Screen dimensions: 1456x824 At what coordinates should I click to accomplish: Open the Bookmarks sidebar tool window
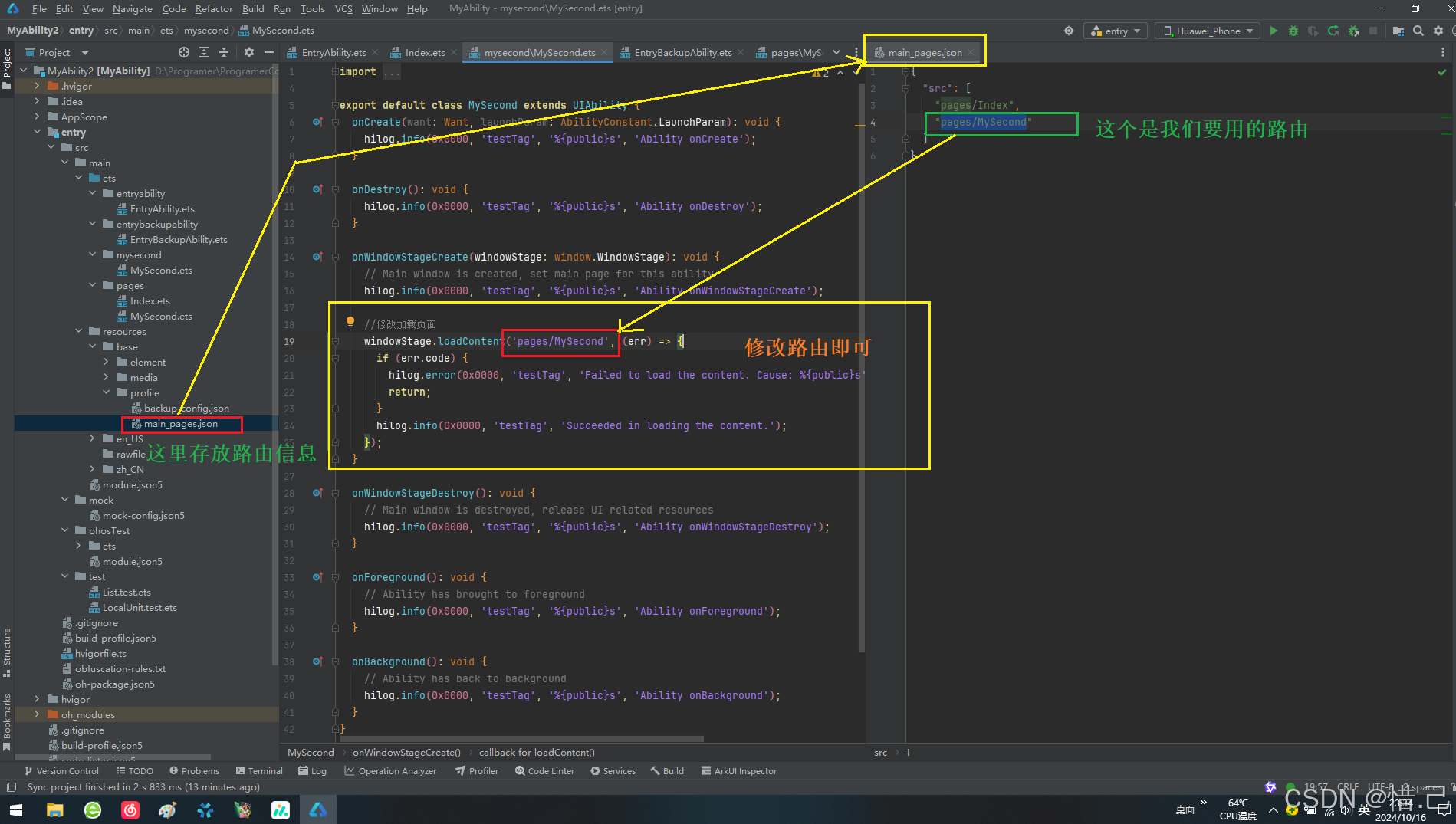[x=7, y=722]
